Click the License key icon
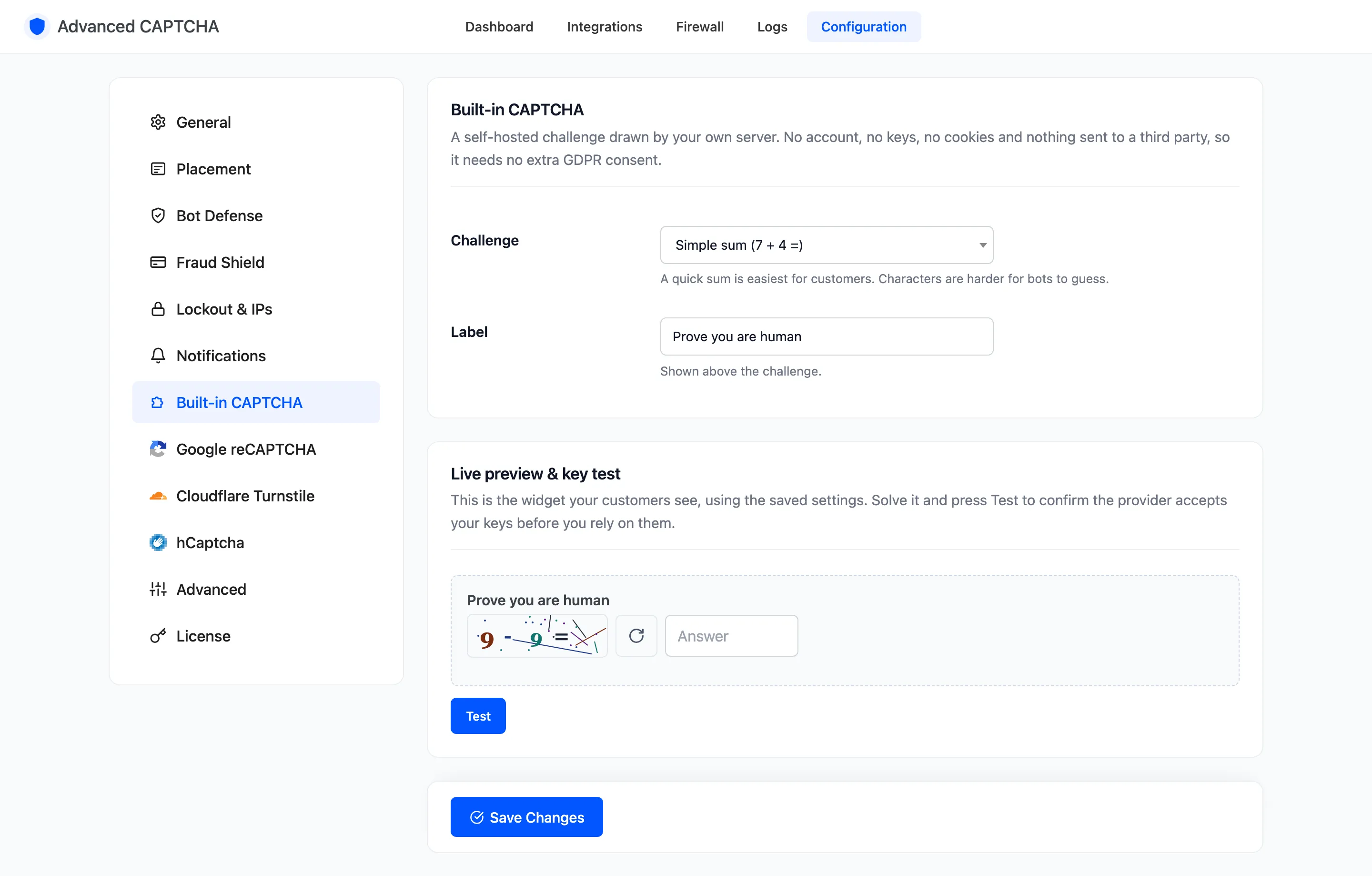The image size is (1372, 876). click(x=158, y=636)
